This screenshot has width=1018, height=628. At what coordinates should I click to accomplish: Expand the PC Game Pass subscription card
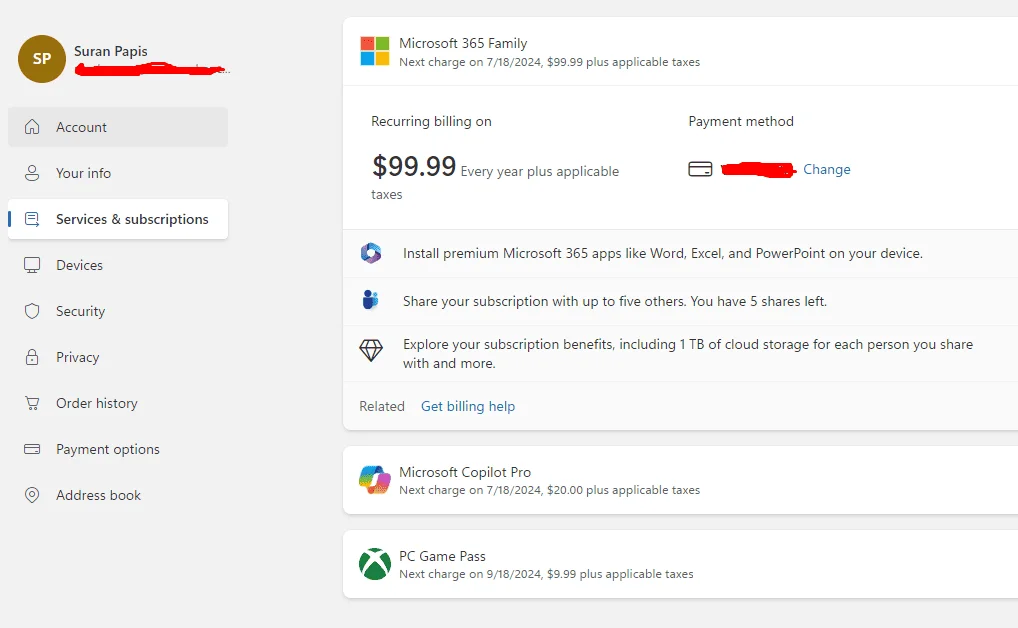coord(680,564)
